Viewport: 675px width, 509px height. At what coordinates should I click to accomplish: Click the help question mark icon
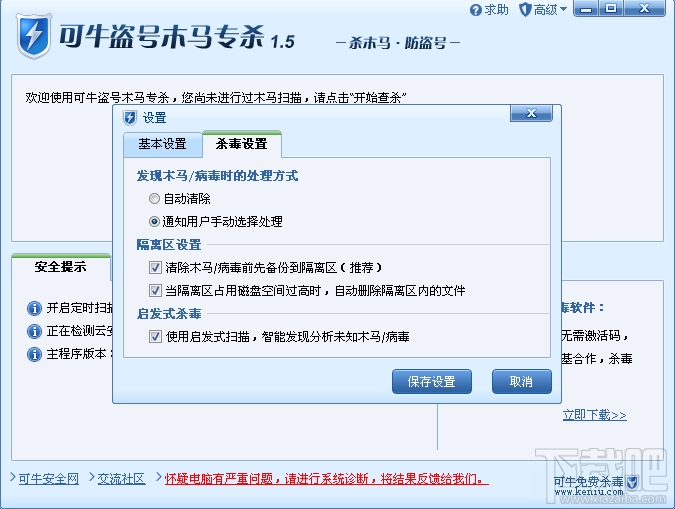point(476,10)
